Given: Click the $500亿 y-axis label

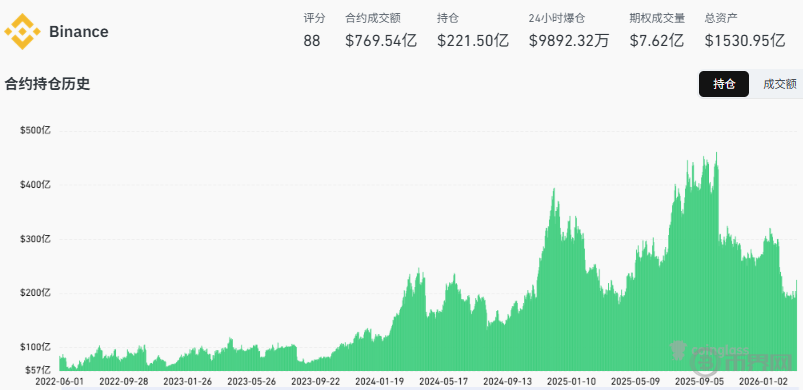Looking at the screenshot, I should point(35,131).
